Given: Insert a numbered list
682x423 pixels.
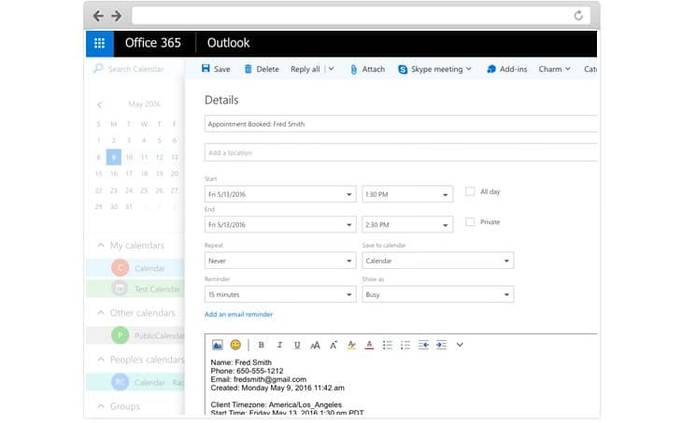Looking at the screenshot, I should [x=405, y=345].
